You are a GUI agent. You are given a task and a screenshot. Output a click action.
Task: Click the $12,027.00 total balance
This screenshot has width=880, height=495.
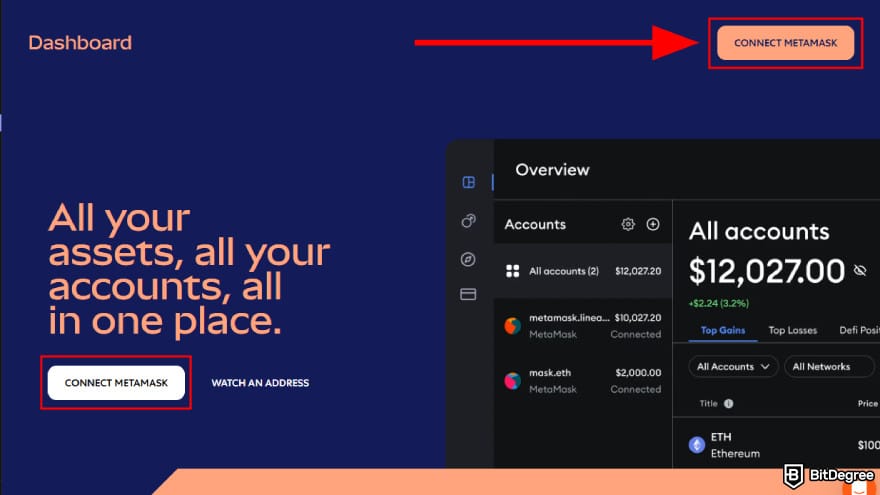point(767,271)
